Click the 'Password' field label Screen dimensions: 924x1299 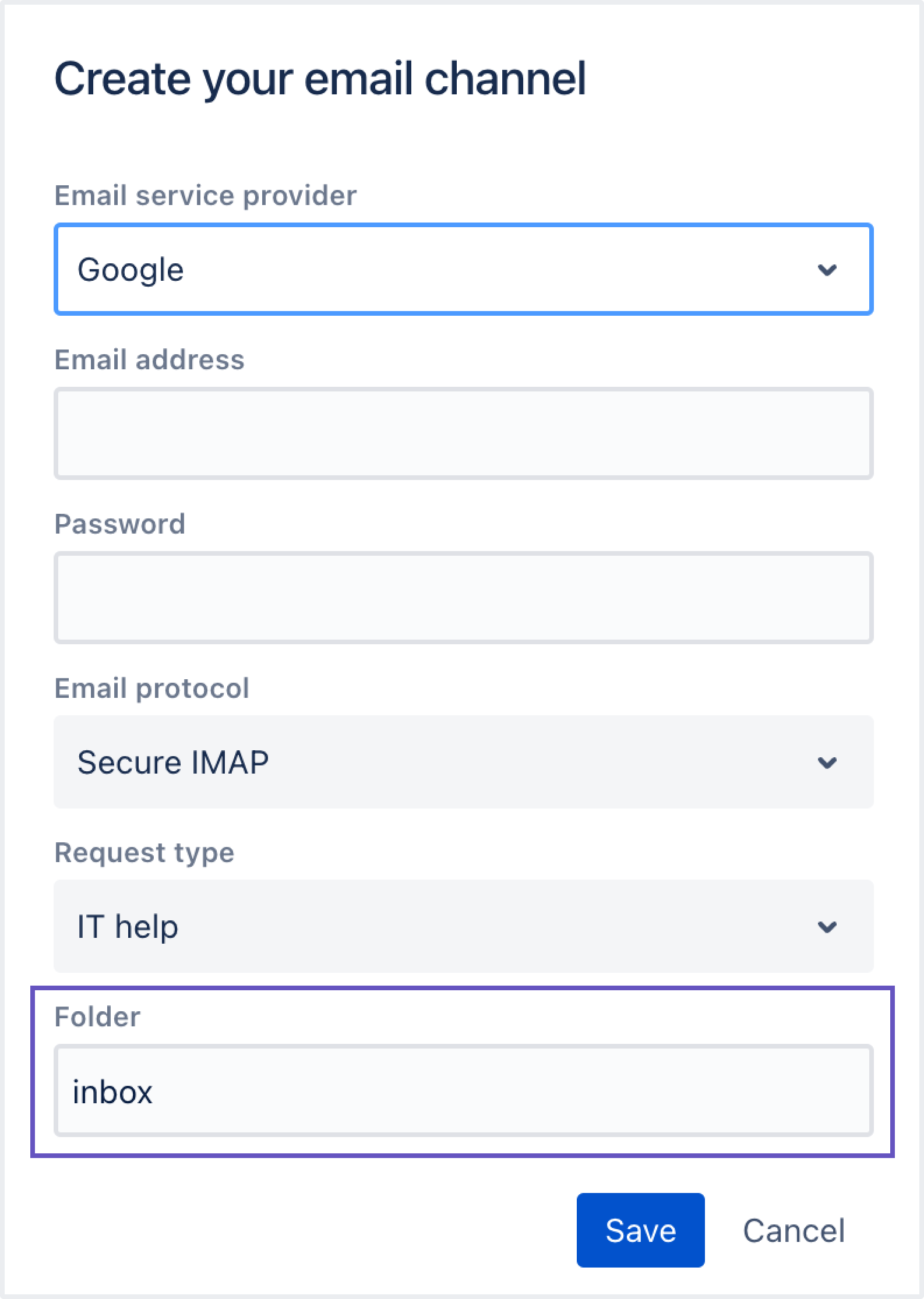tap(119, 524)
